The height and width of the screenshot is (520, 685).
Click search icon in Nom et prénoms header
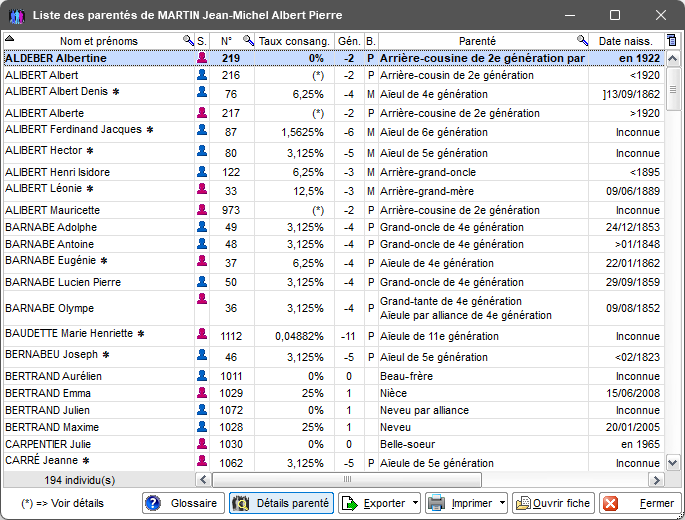point(188,41)
